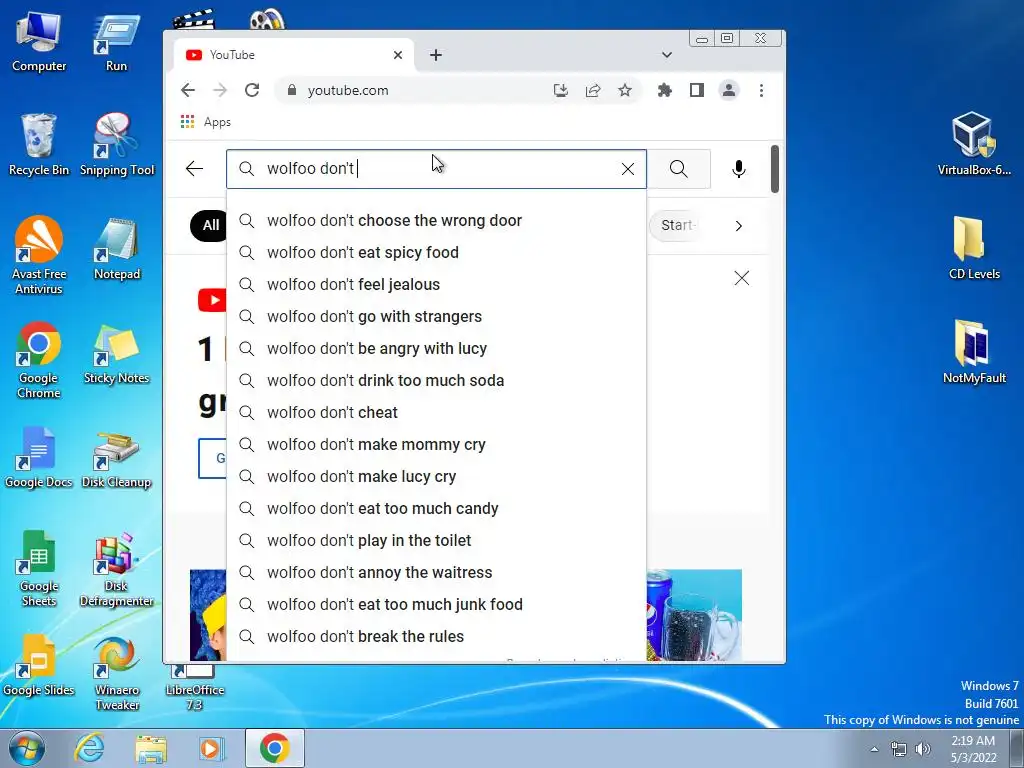Click the page vertical scrollbar
Screen dimensions: 1024x768
775,170
